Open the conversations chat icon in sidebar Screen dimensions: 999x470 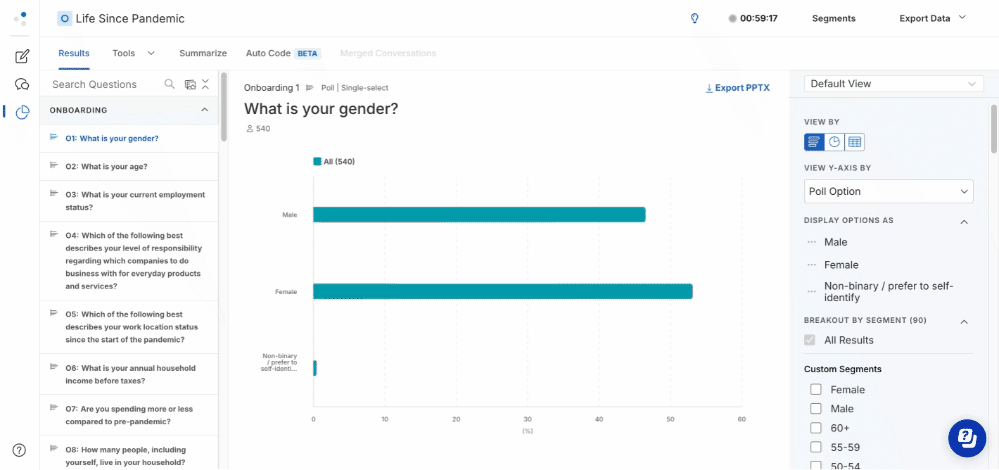22,84
